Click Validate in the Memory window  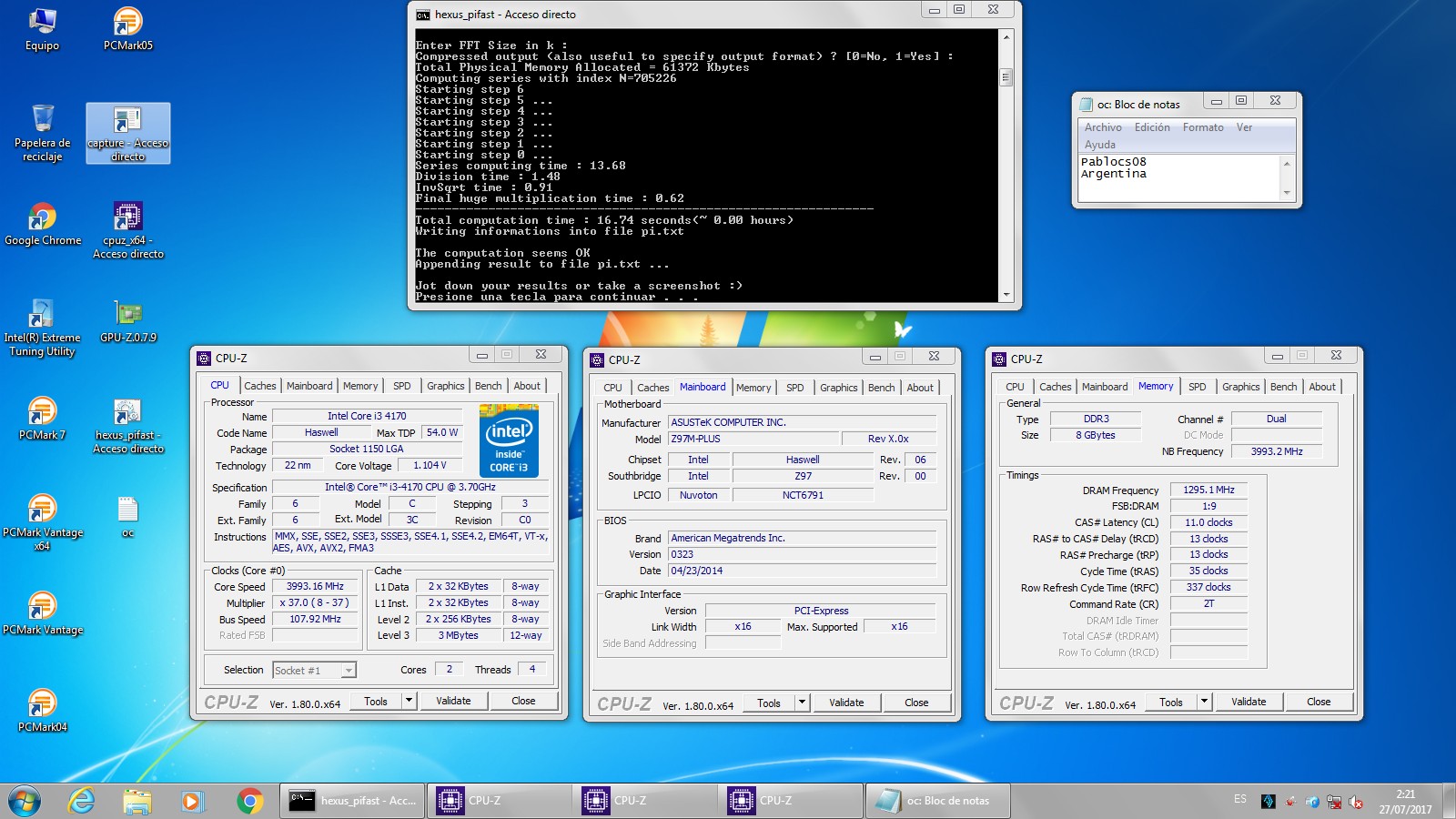point(1249,702)
